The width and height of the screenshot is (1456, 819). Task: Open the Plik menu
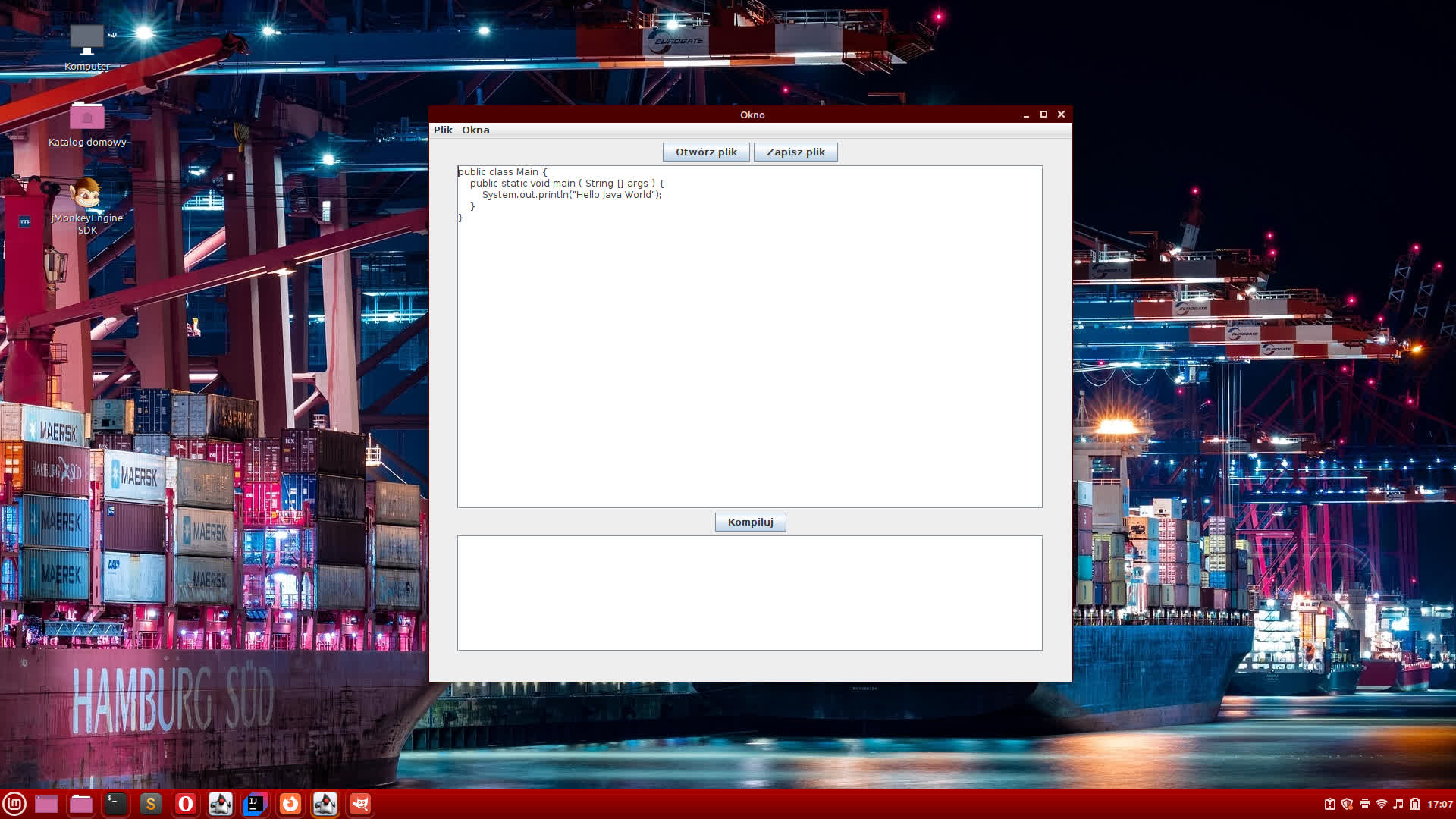443,130
